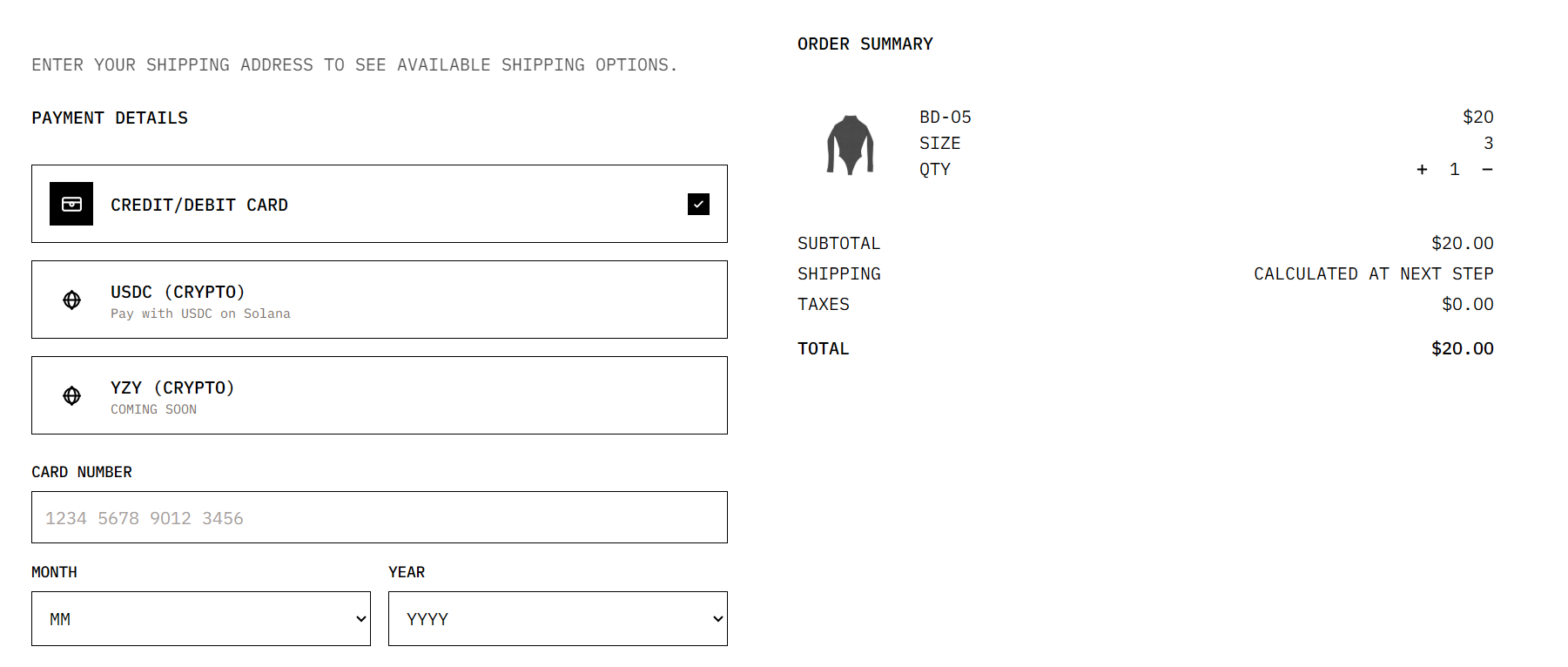Click the credit card icon
Screen dimensions: 1568x667
(x=71, y=204)
